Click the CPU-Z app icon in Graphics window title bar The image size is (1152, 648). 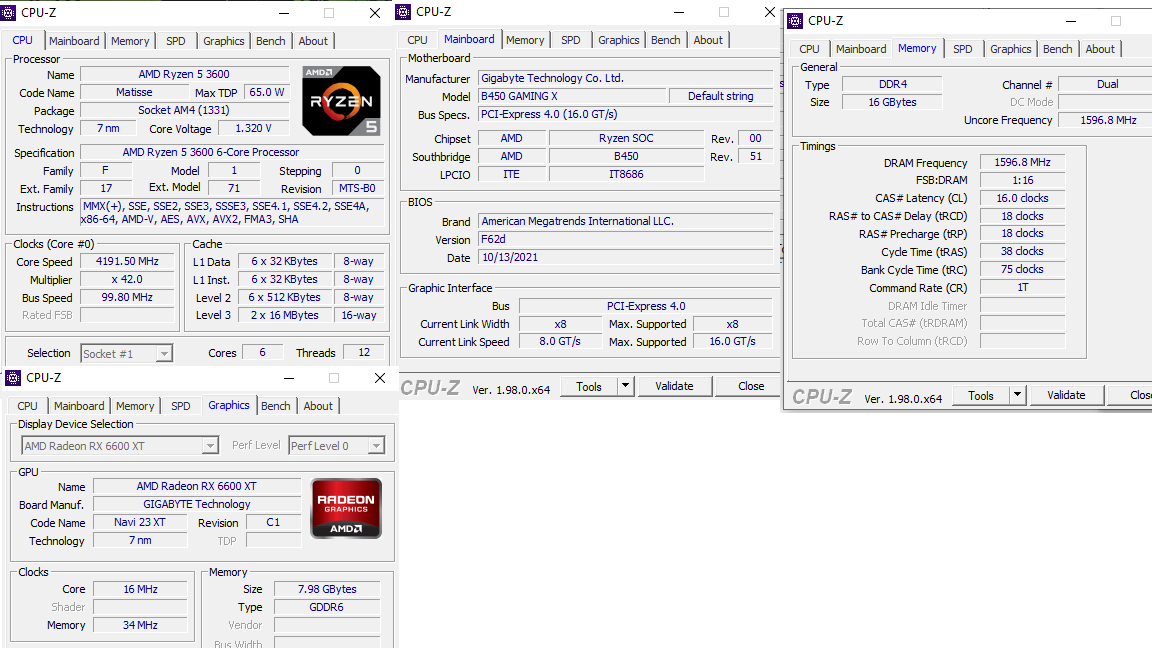tap(13, 378)
